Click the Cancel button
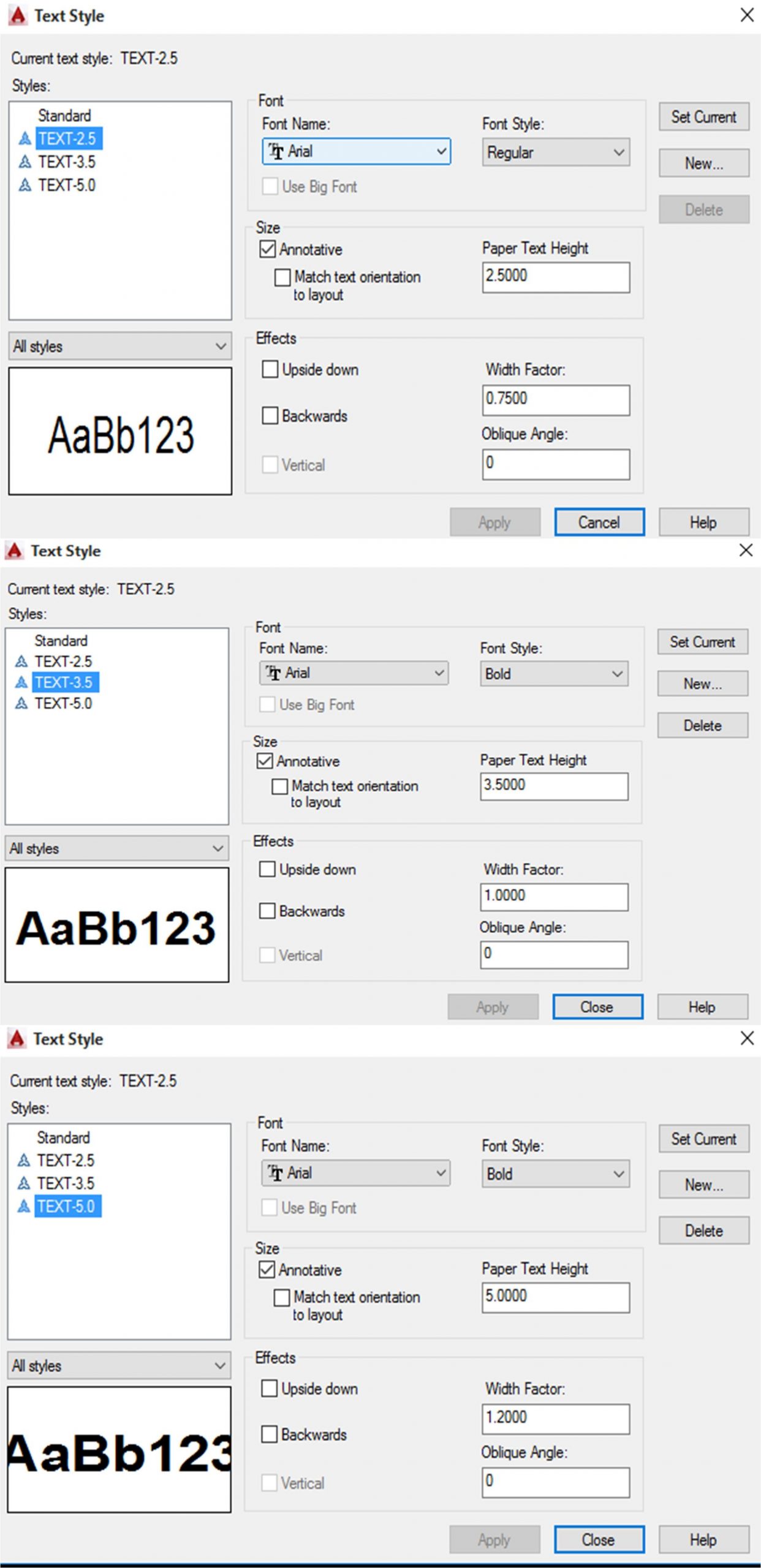Image resolution: width=761 pixels, height=1568 pixels. (599, 522)
